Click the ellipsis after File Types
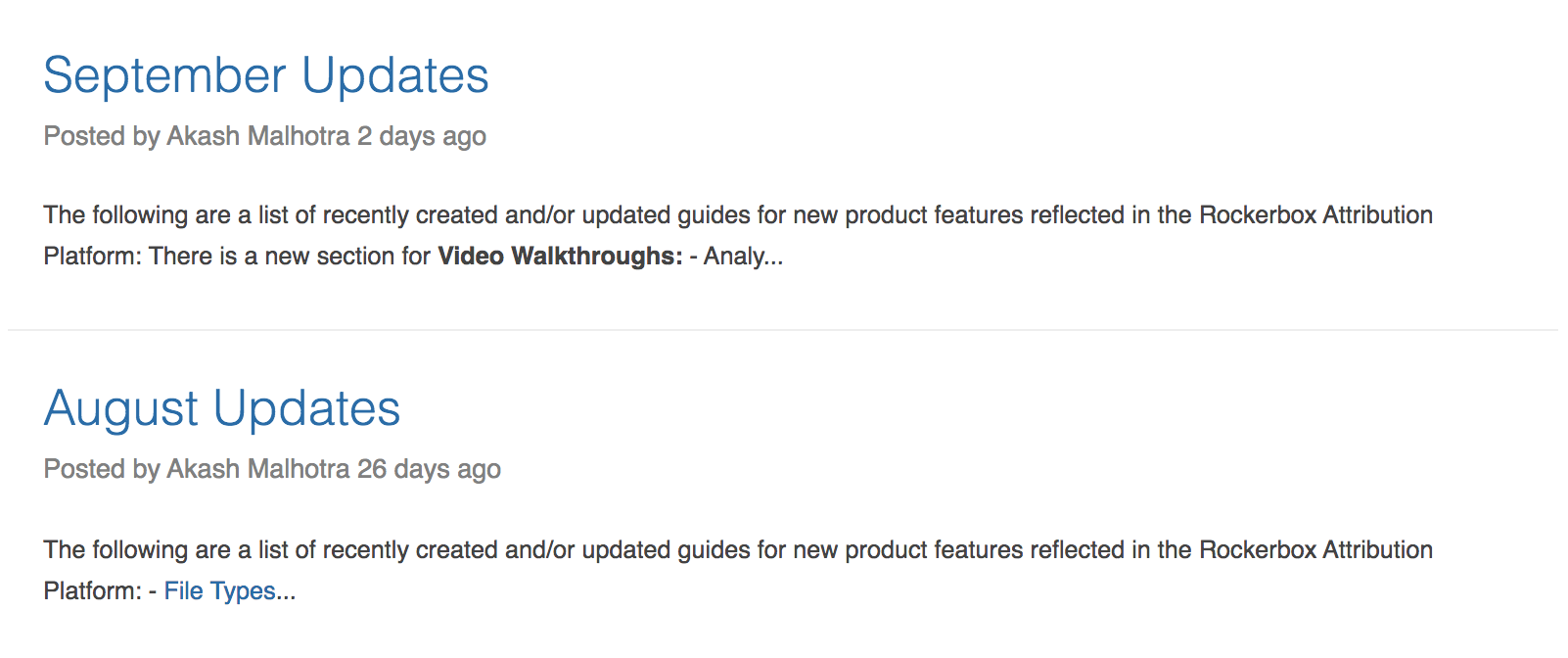 click(286, 591)
